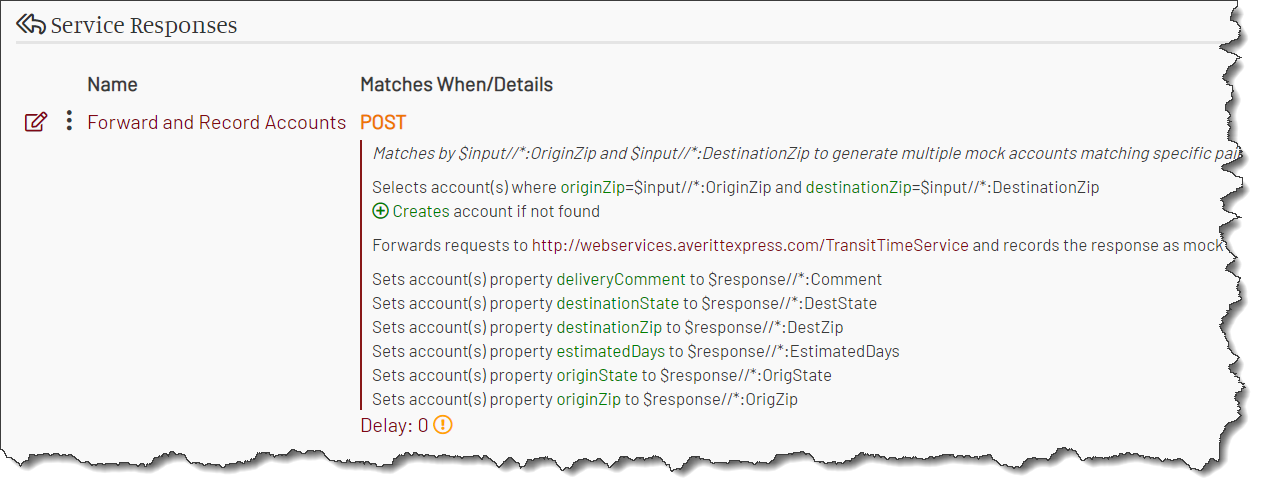This screenshot has width=1266, height=493.
Task: Click the estimatedDays property name
Action: pos(611,351)
